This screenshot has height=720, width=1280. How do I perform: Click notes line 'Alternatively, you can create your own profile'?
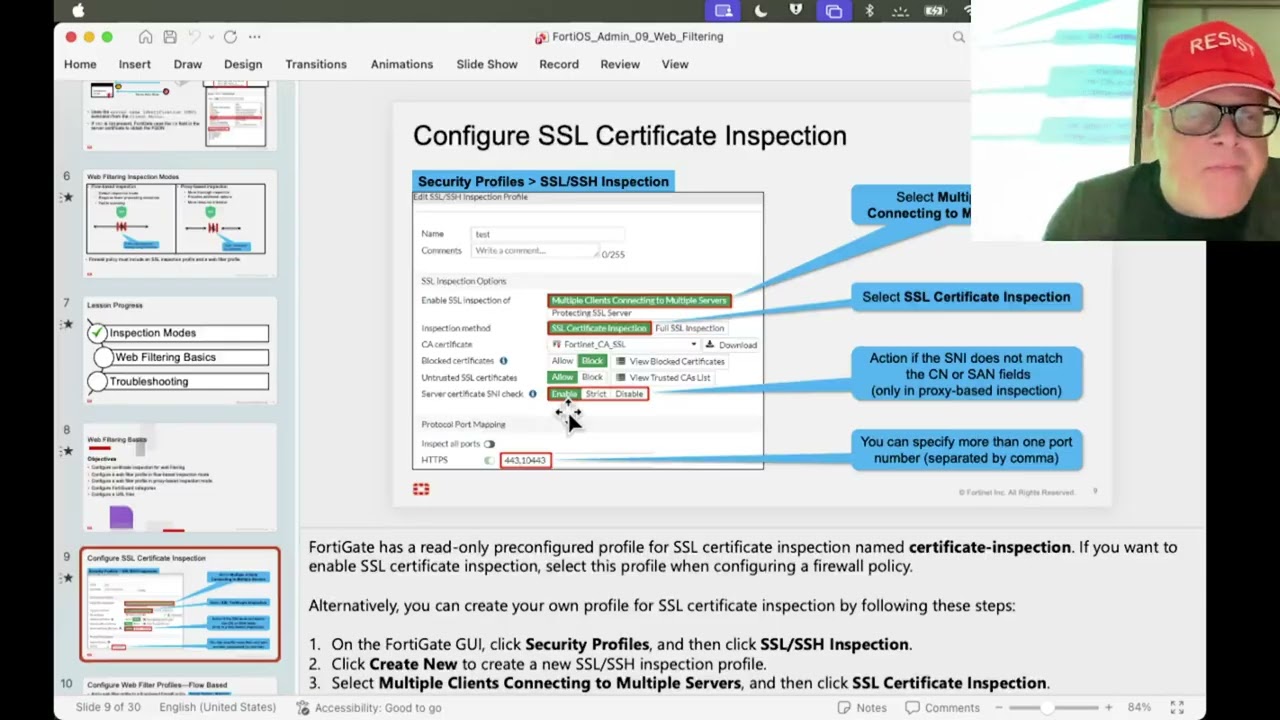click(x=662, y=605)
